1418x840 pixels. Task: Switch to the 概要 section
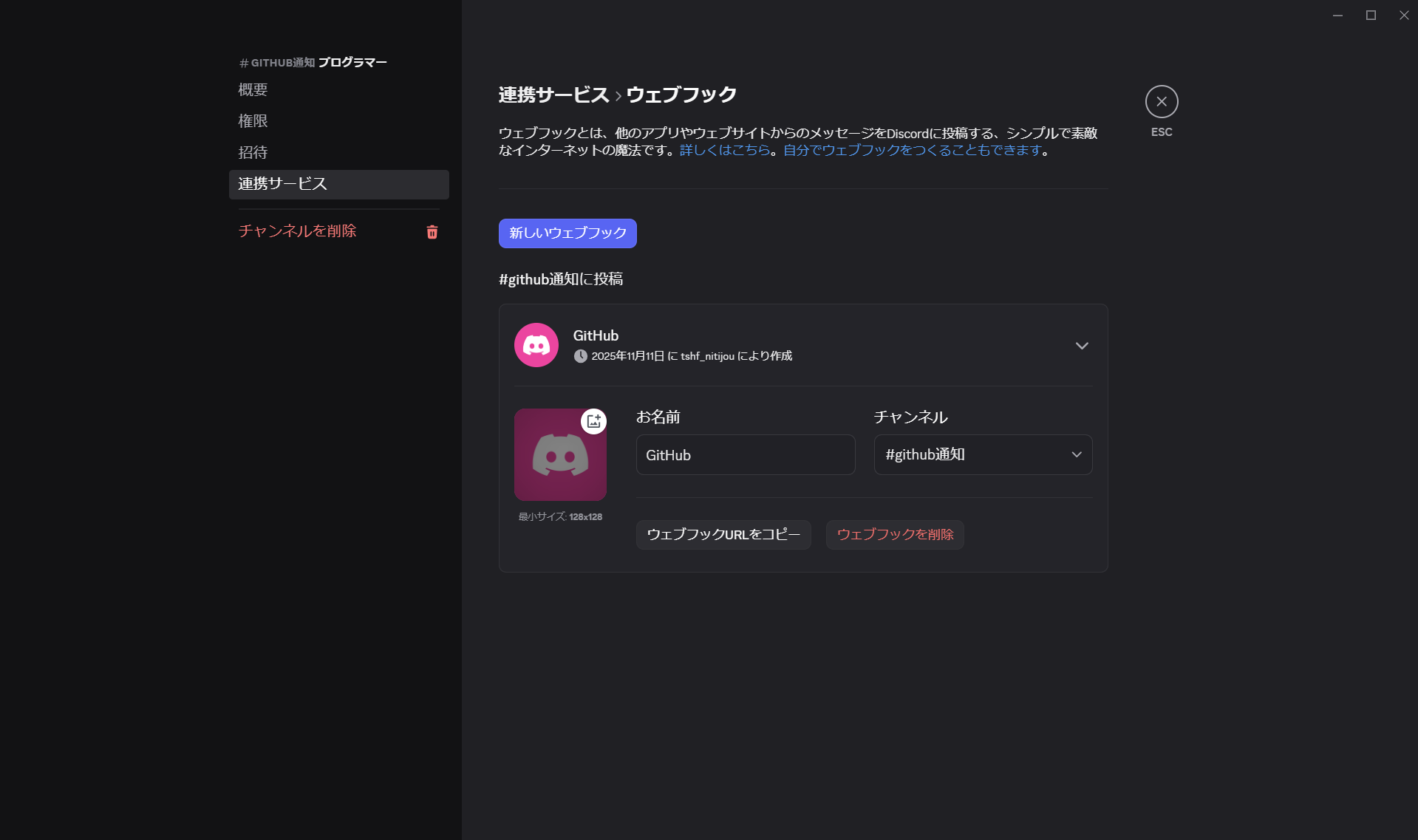(253, 89)
